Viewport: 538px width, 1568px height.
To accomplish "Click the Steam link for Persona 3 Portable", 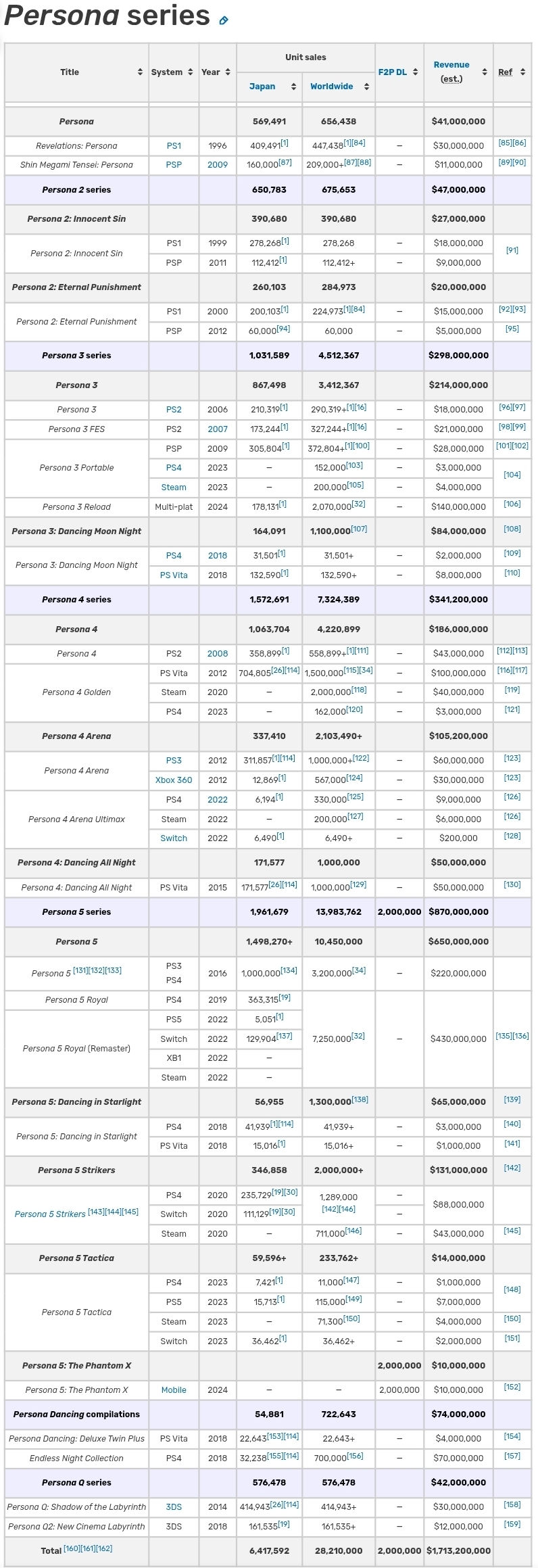I will (174, 488).
